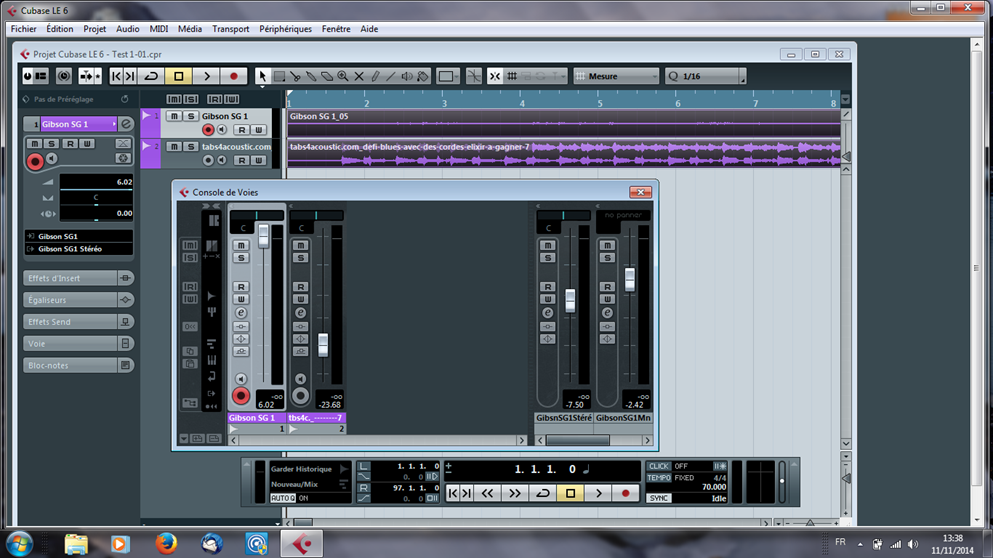The width and height of the screenshot is (993, 558).
Task: Toggle the AUTO Q button
Action: tap(283, 498)
